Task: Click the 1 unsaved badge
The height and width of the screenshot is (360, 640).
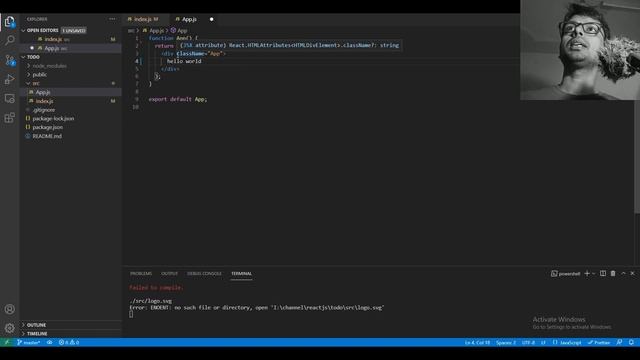Action: [74, 30]
